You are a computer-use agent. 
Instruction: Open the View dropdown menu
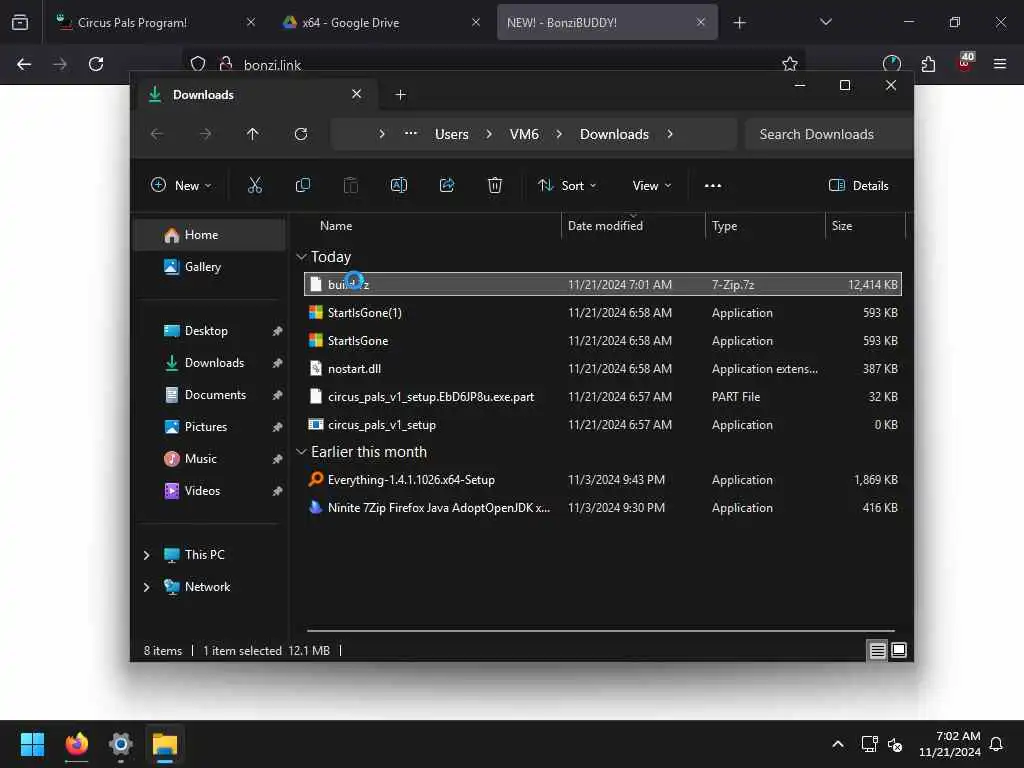point(652,185)
